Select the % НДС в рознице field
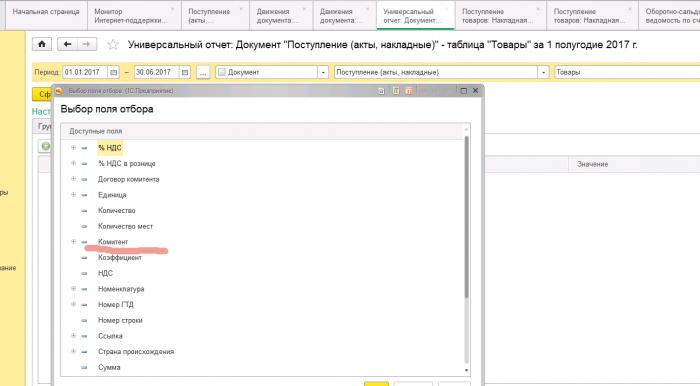Viewport: 700px width, 386px height. pyautogui.click(x=127, y=164)
